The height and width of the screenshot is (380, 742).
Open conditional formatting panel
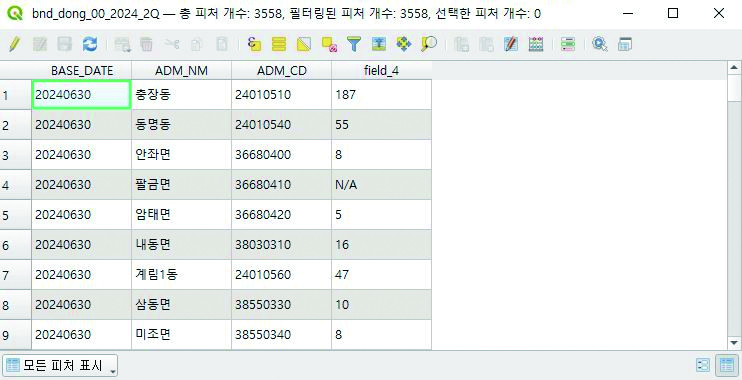pyautogui.click(x=568, y=44)
